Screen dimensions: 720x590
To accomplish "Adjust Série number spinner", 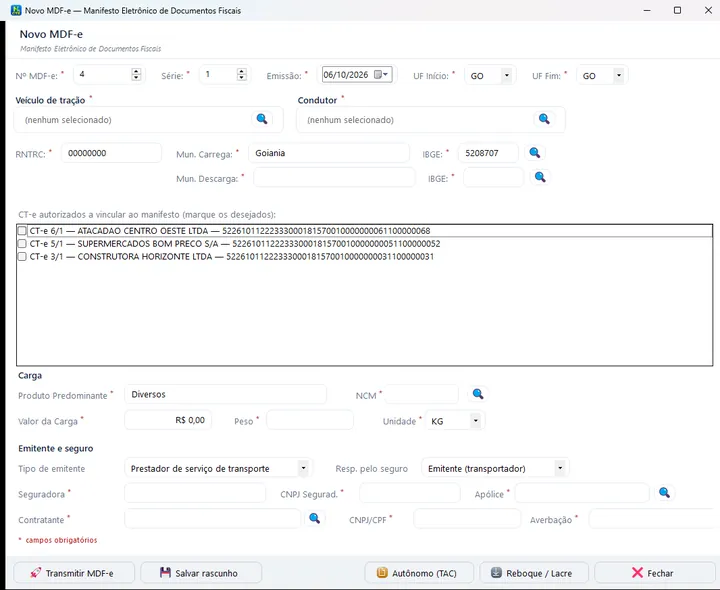I will (x=242, y=74).
